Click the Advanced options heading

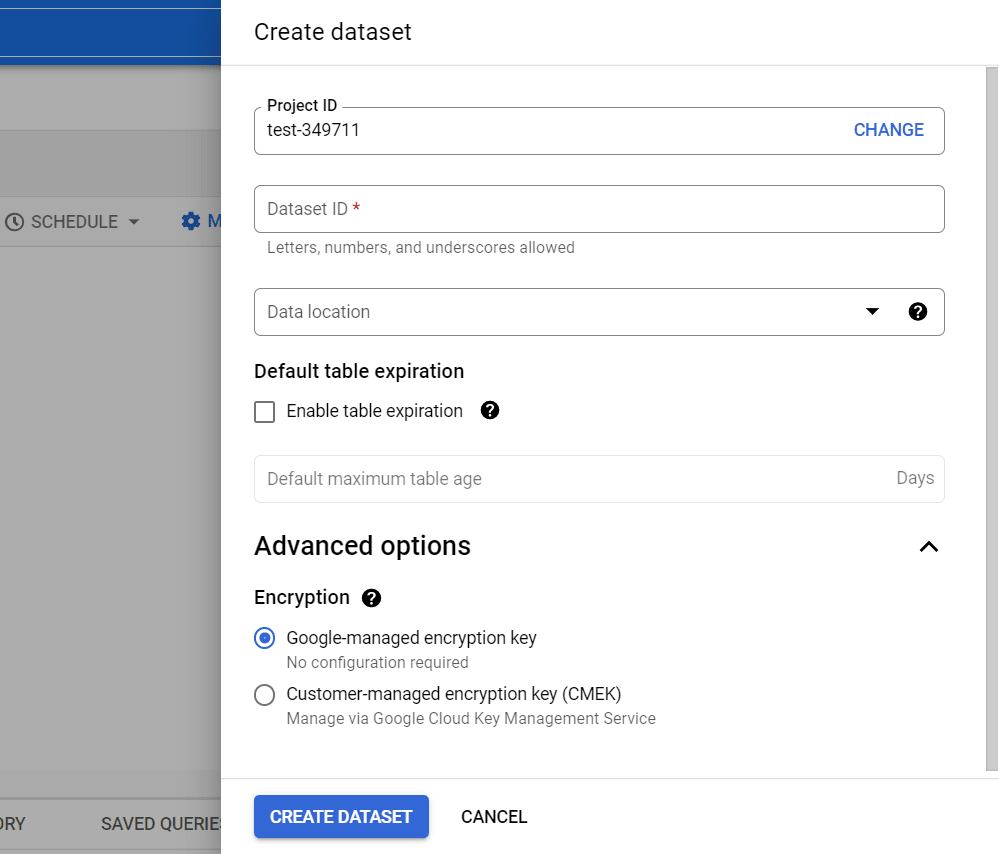pos(362,546)
